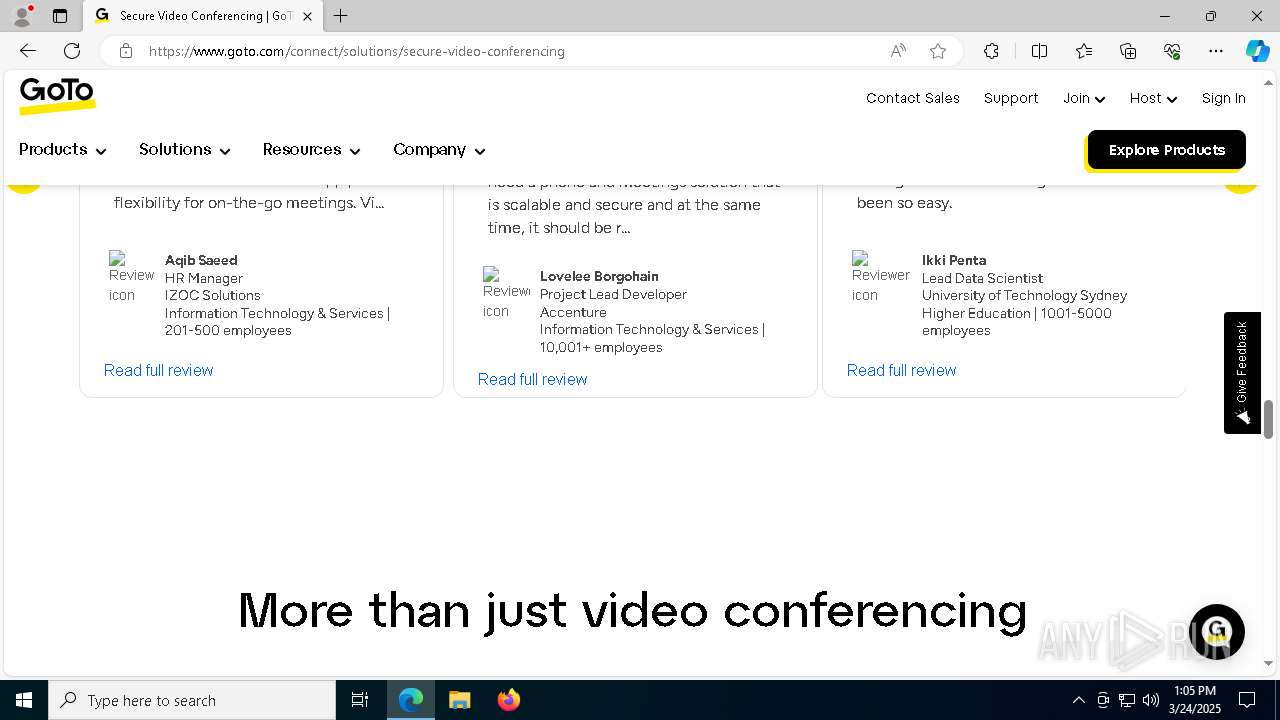Open Contact Sales page

913,98
